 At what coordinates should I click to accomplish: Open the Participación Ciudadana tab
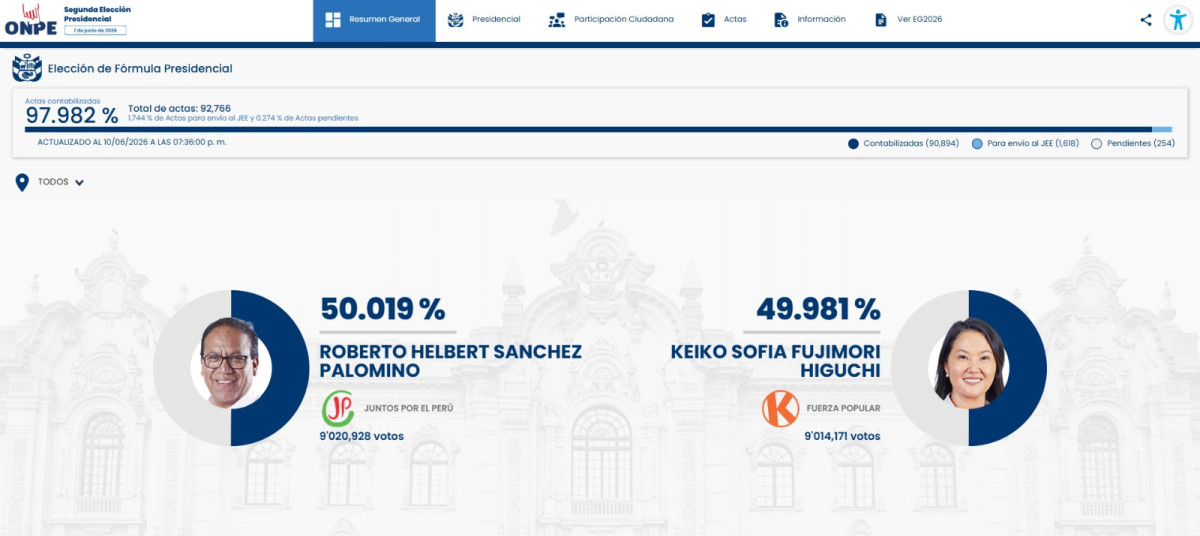tap(610, 20)
